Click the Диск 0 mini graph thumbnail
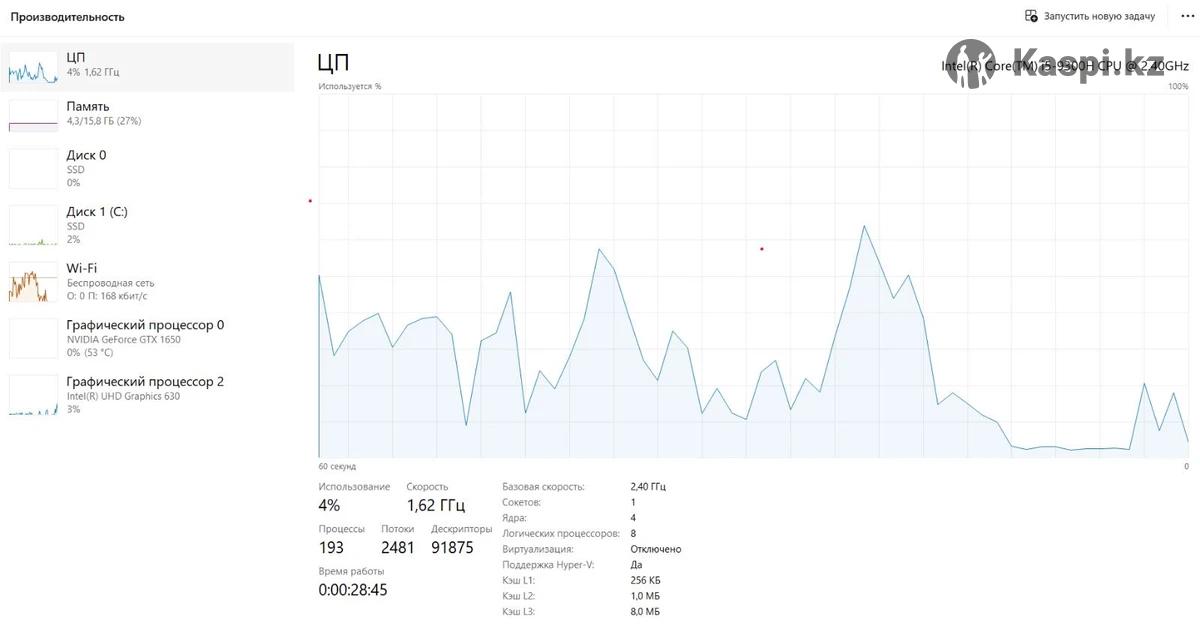This screenshot has height=626, width=1200. pos(33,168)
